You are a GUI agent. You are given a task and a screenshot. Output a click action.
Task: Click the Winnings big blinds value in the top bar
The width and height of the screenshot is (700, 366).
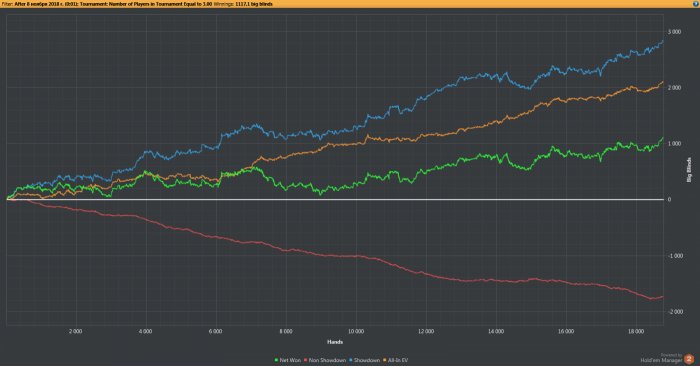254,4
